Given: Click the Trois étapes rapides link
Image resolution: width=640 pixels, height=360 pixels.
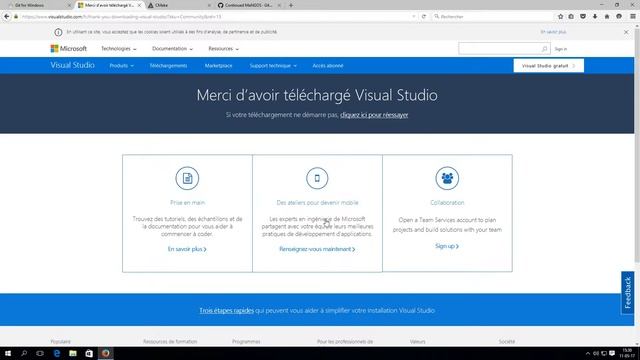Looking at the screenshot, I should tap(227, 311).
